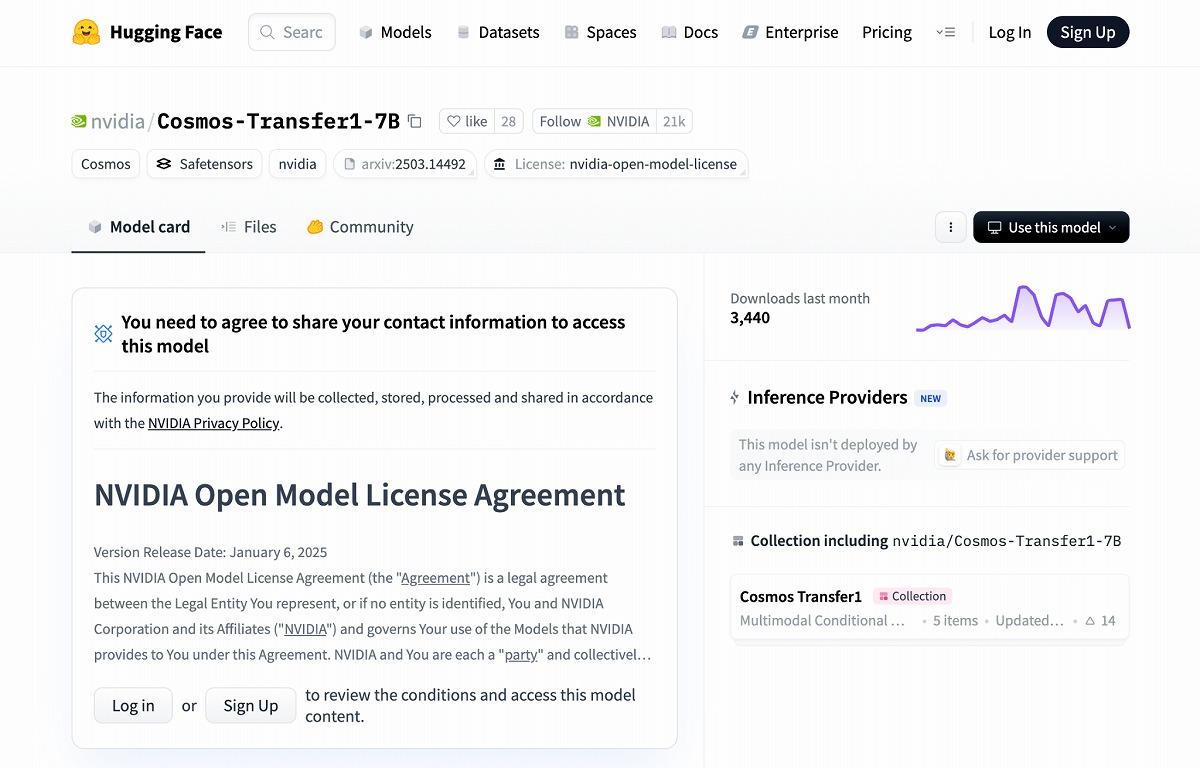Click the pink Collection badge
1200x768 pixels.
tap(912, 596)
